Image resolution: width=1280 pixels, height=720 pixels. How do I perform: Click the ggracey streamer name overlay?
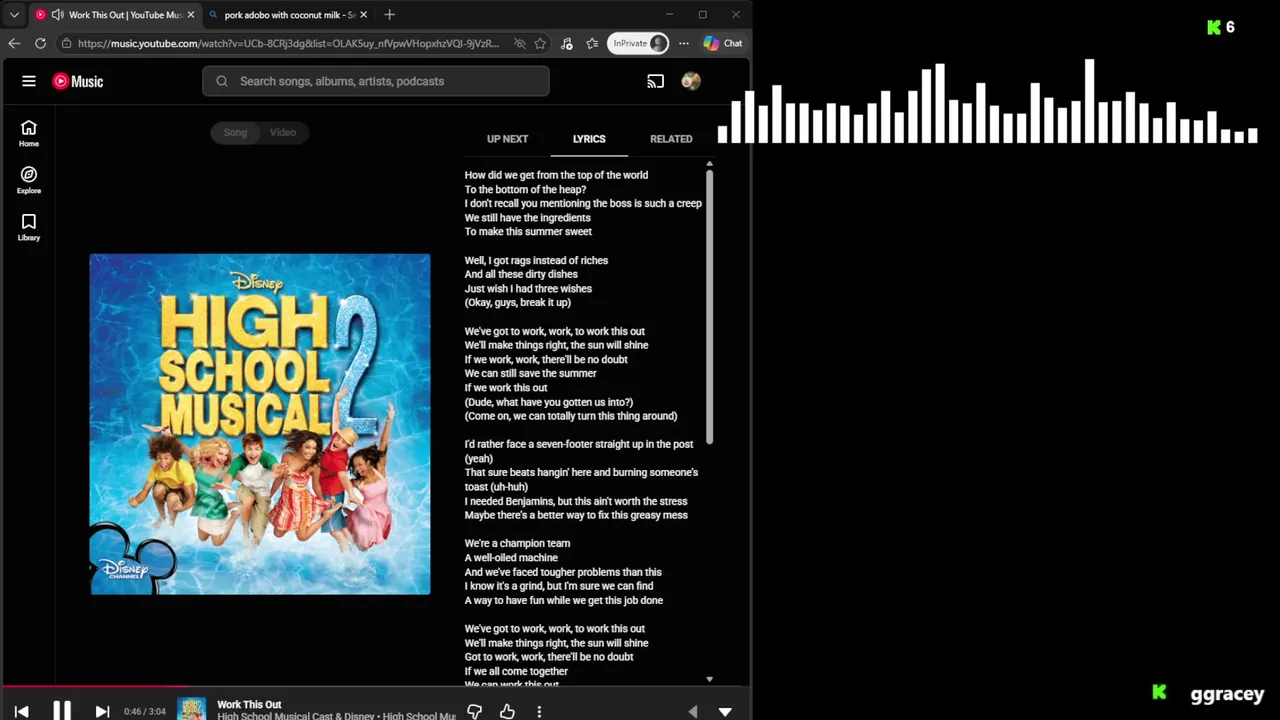click(1227, 694)
